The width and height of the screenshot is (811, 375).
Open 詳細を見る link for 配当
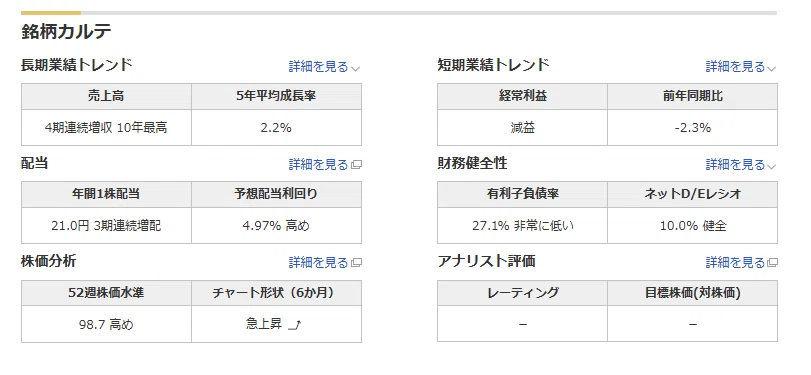point(319,165)
